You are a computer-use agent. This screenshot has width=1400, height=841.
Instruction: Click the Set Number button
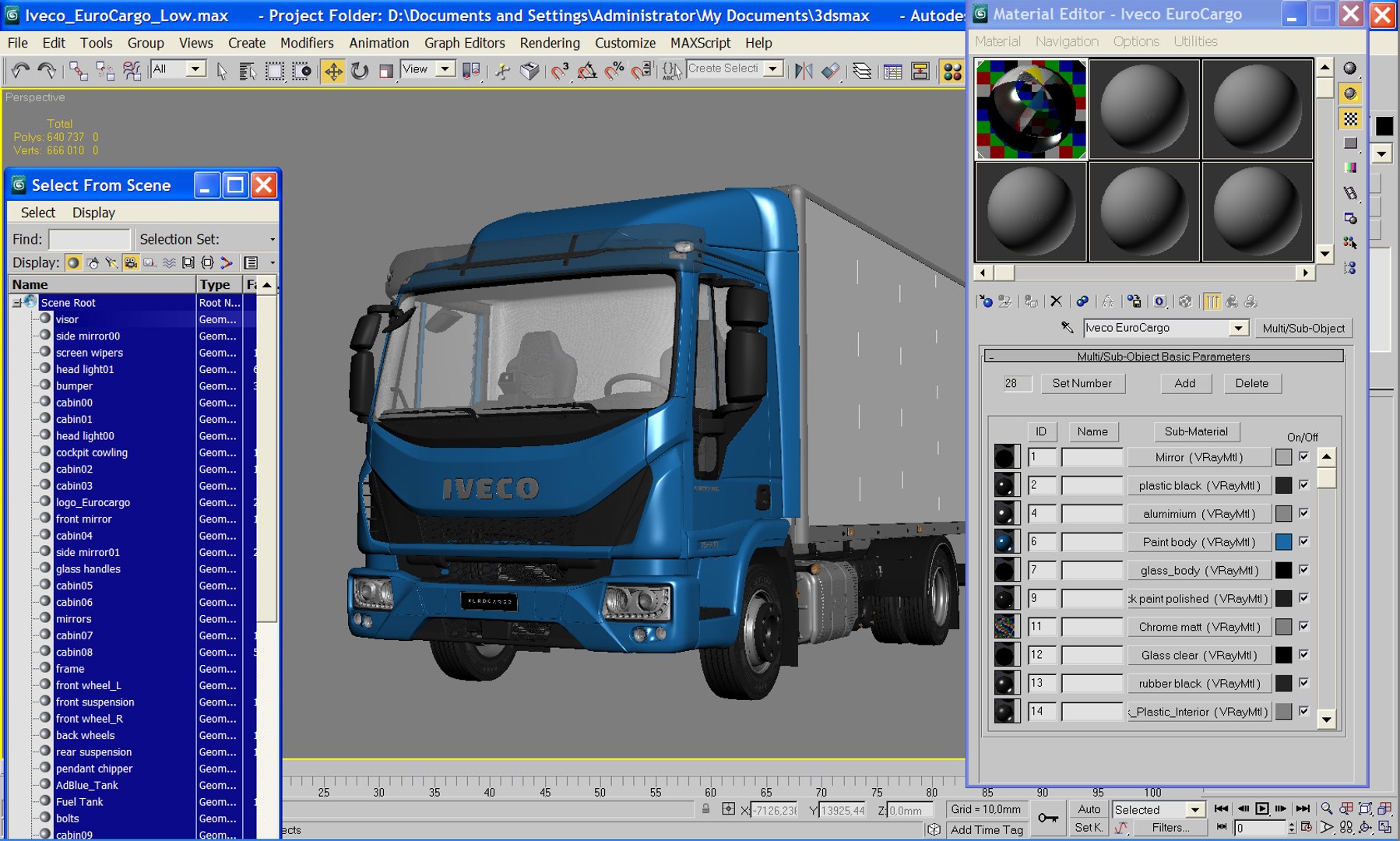(1082, 383)
